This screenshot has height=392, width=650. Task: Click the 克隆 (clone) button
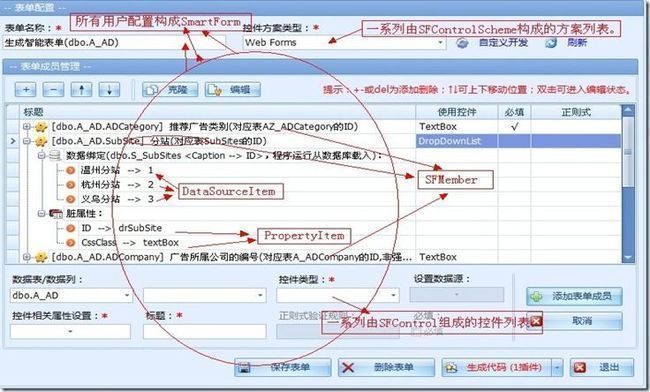170,90
